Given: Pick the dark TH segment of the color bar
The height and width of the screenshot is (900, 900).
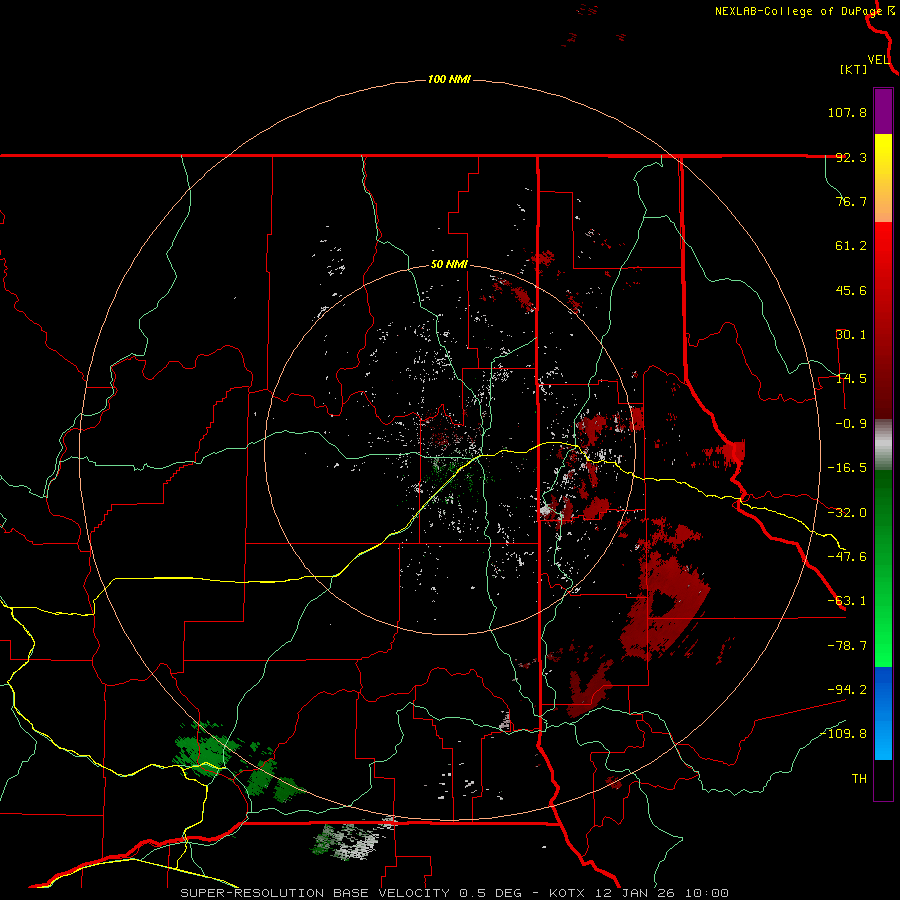Looking at the screenshot, I should pos(883,779).
